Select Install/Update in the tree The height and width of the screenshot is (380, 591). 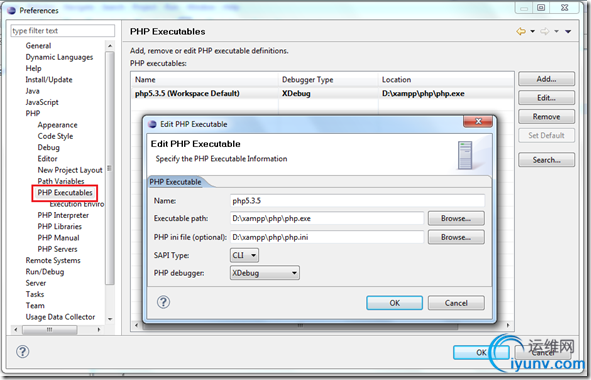[x=49, y=80]
